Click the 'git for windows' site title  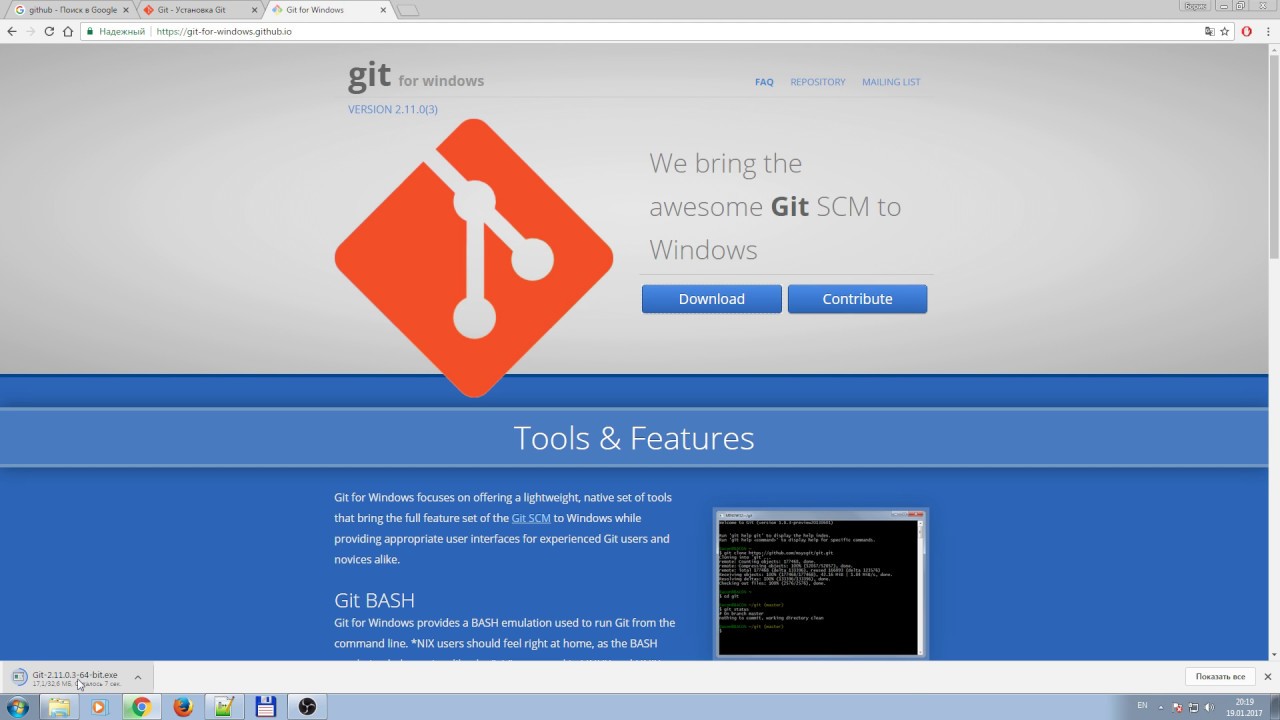415,76
